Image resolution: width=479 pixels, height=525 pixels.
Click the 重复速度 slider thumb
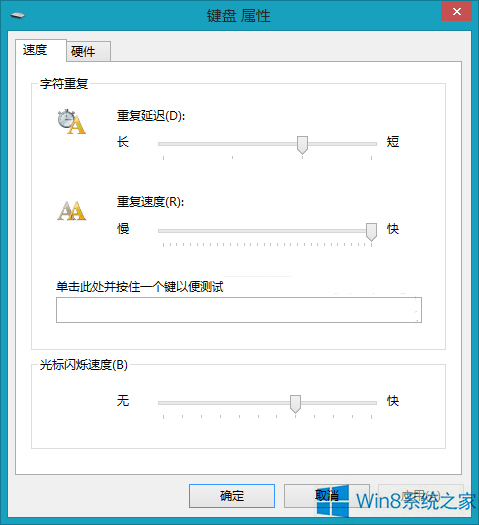tap(371, 232)
